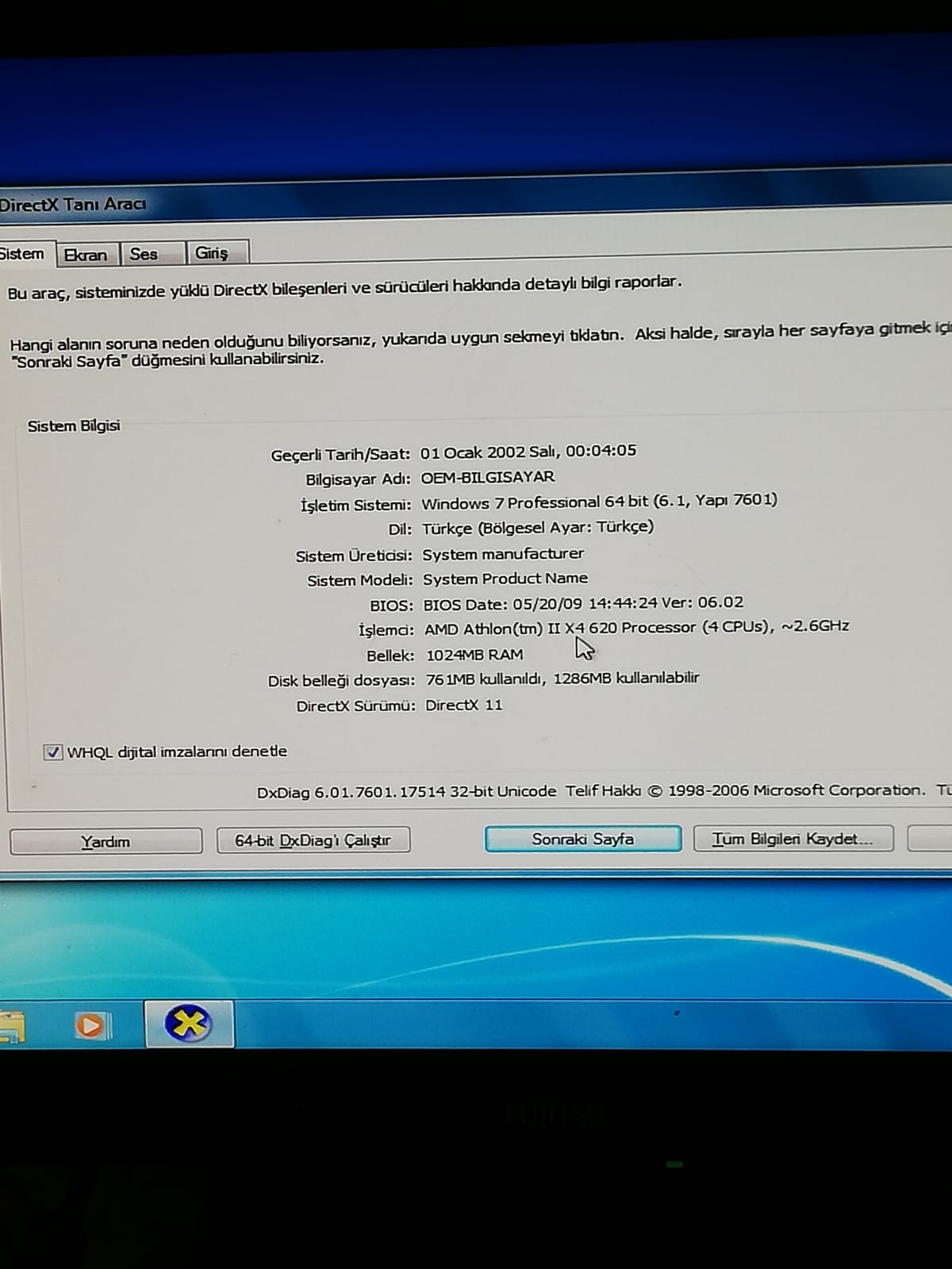Go to Sonraki Sayfa
This screenshot has height=1269, width=952.
click(582, 839)
